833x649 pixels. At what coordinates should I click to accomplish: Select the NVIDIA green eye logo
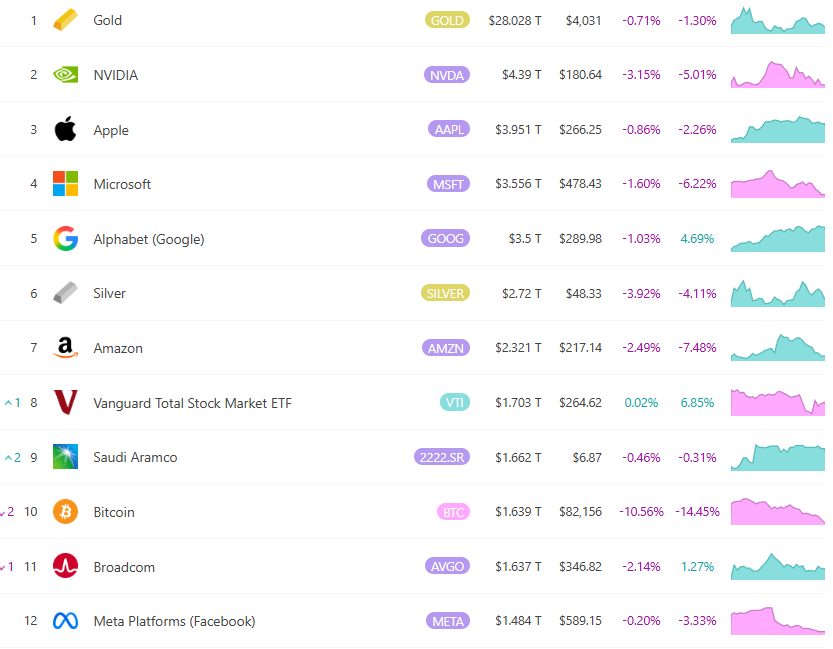click(x=65, y=74)
